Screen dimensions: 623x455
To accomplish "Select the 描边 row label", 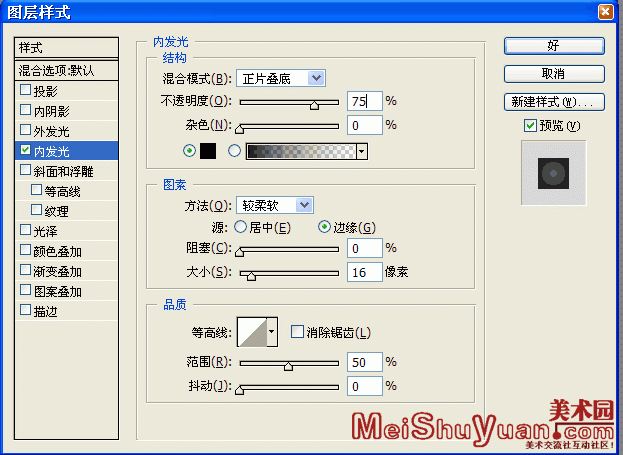I will pyautogui.click(x=45, y=311).
